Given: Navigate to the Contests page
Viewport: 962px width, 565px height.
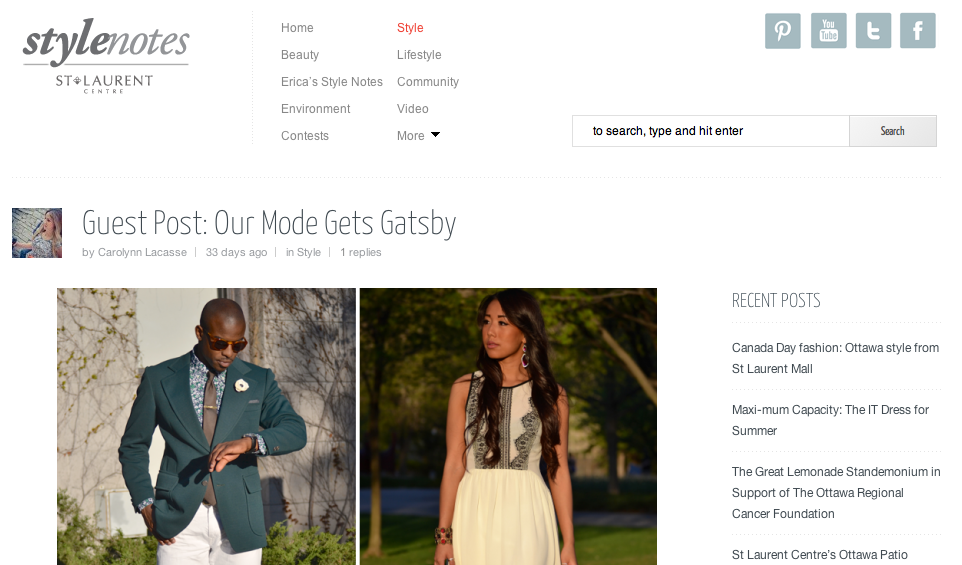Looking at the screenshot, I should (x=304, y=136).
